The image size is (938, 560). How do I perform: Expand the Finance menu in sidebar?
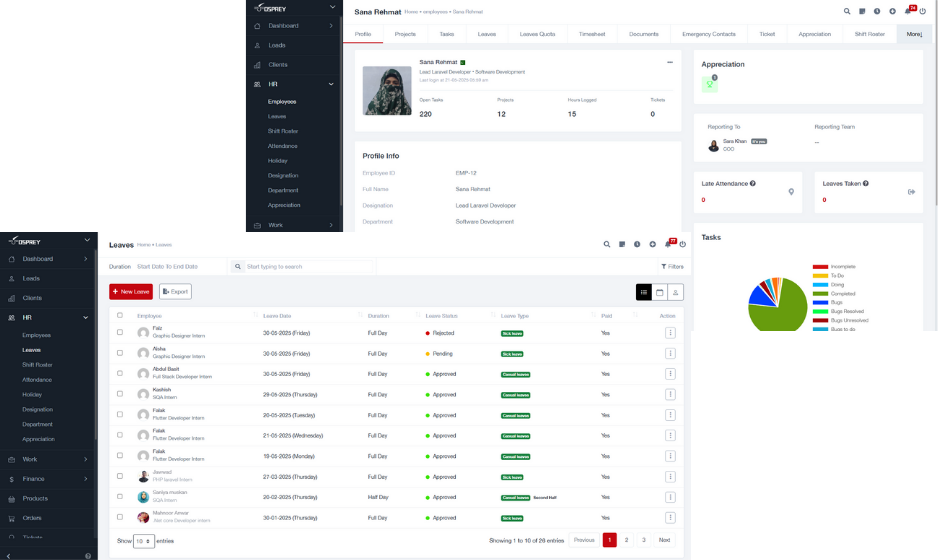(48, 479)
